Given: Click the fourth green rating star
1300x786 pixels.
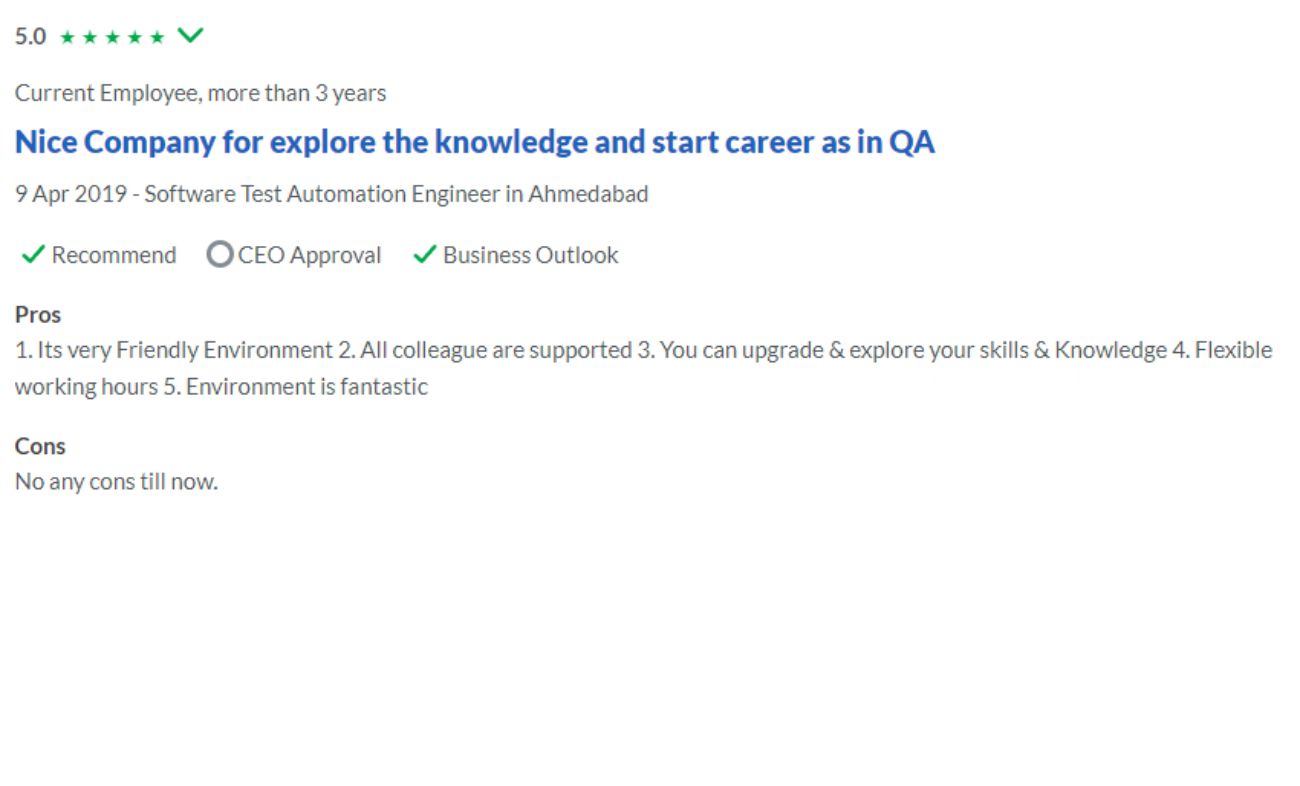Looking at the screenshot, I should 135,38.
